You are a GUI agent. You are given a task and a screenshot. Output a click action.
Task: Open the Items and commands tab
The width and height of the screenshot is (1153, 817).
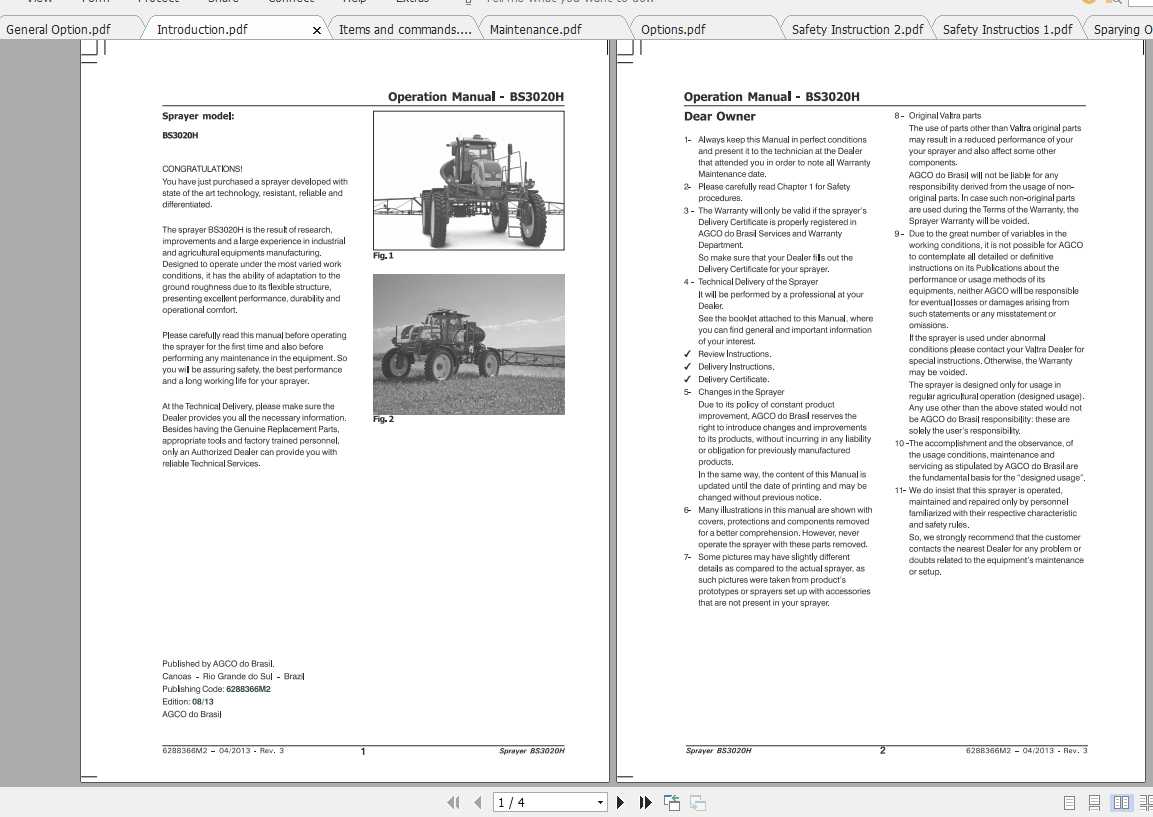[x=405, y=29]
